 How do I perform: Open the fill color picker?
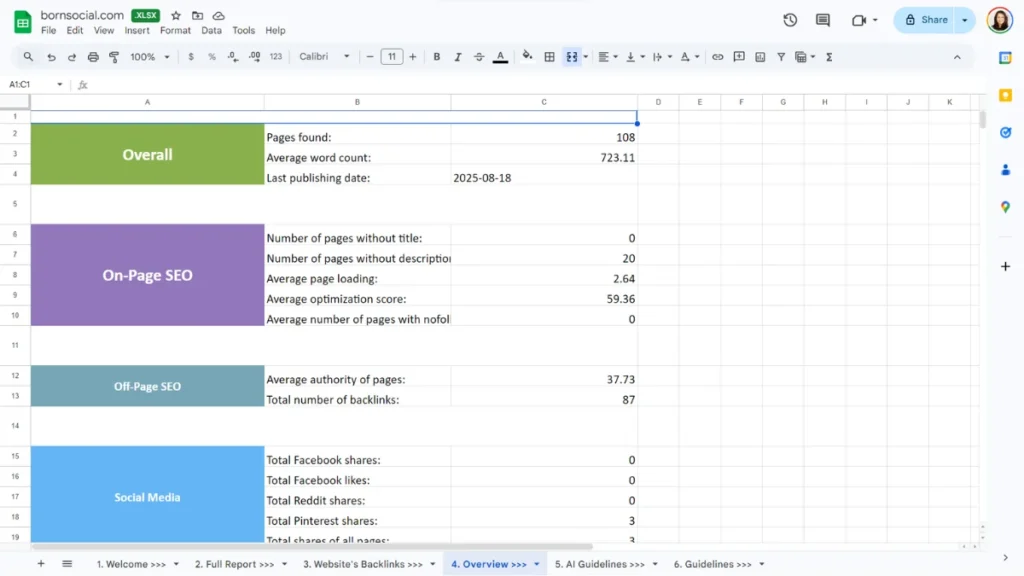point(527,57)
